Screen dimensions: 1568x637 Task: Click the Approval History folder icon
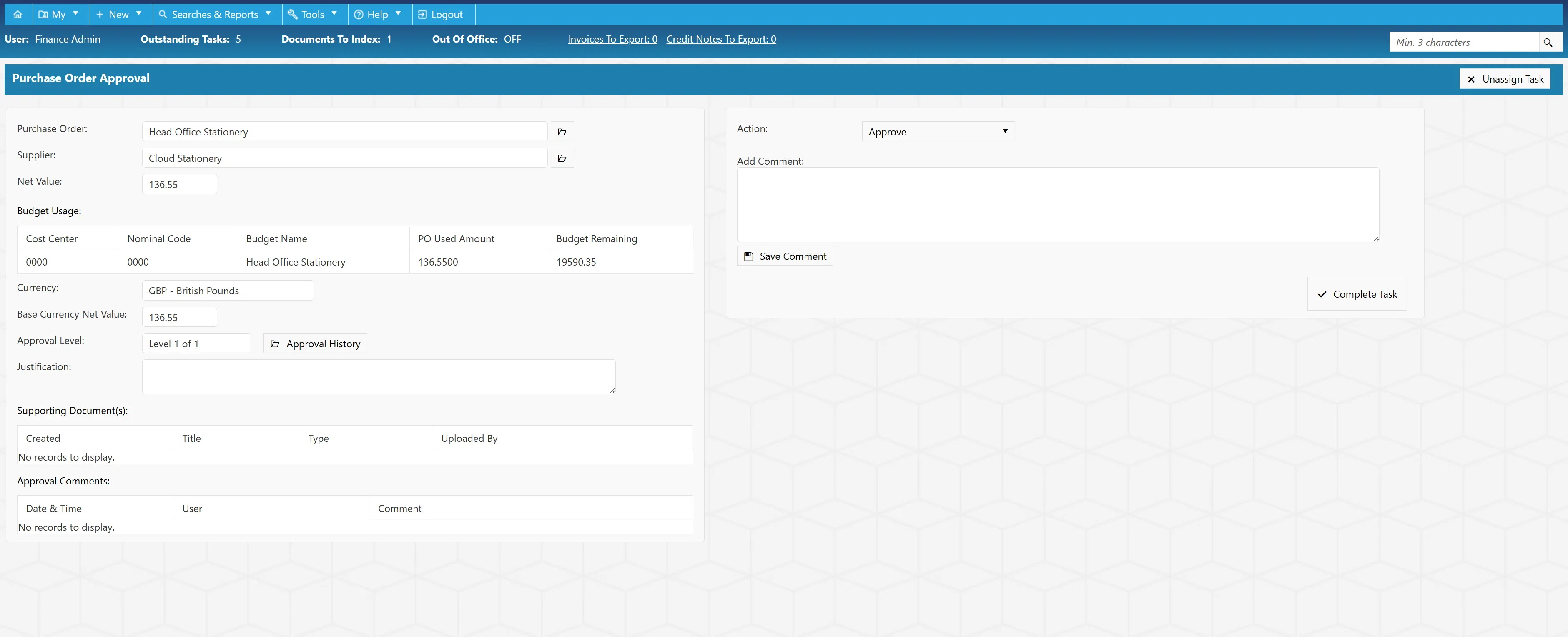274,344
